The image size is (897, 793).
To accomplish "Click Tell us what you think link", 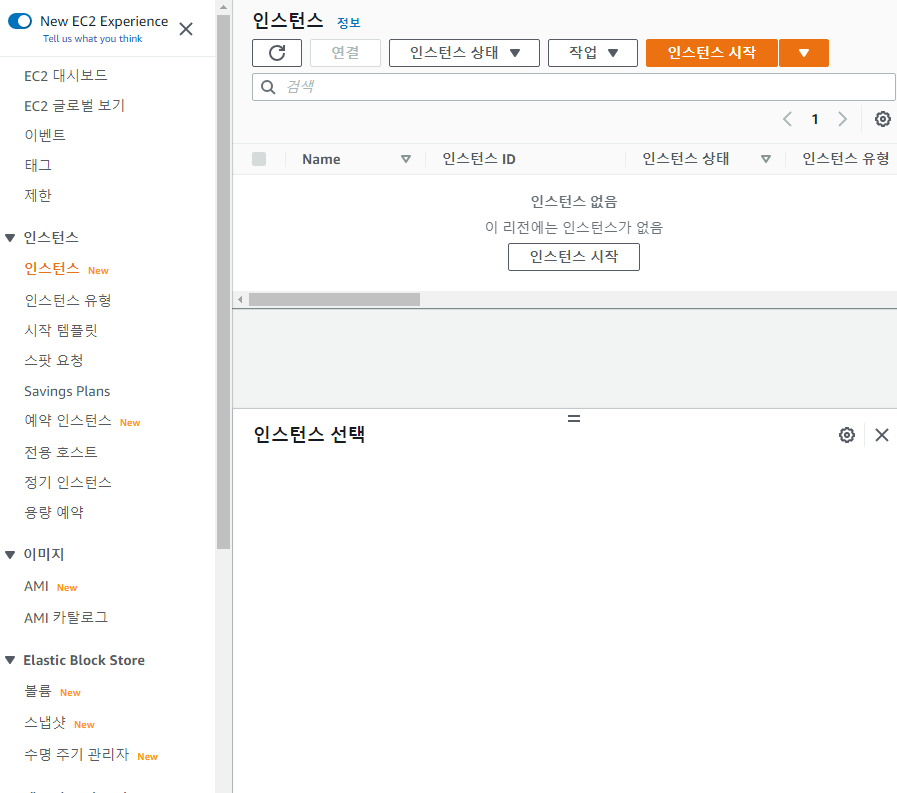I will (93, 39).
